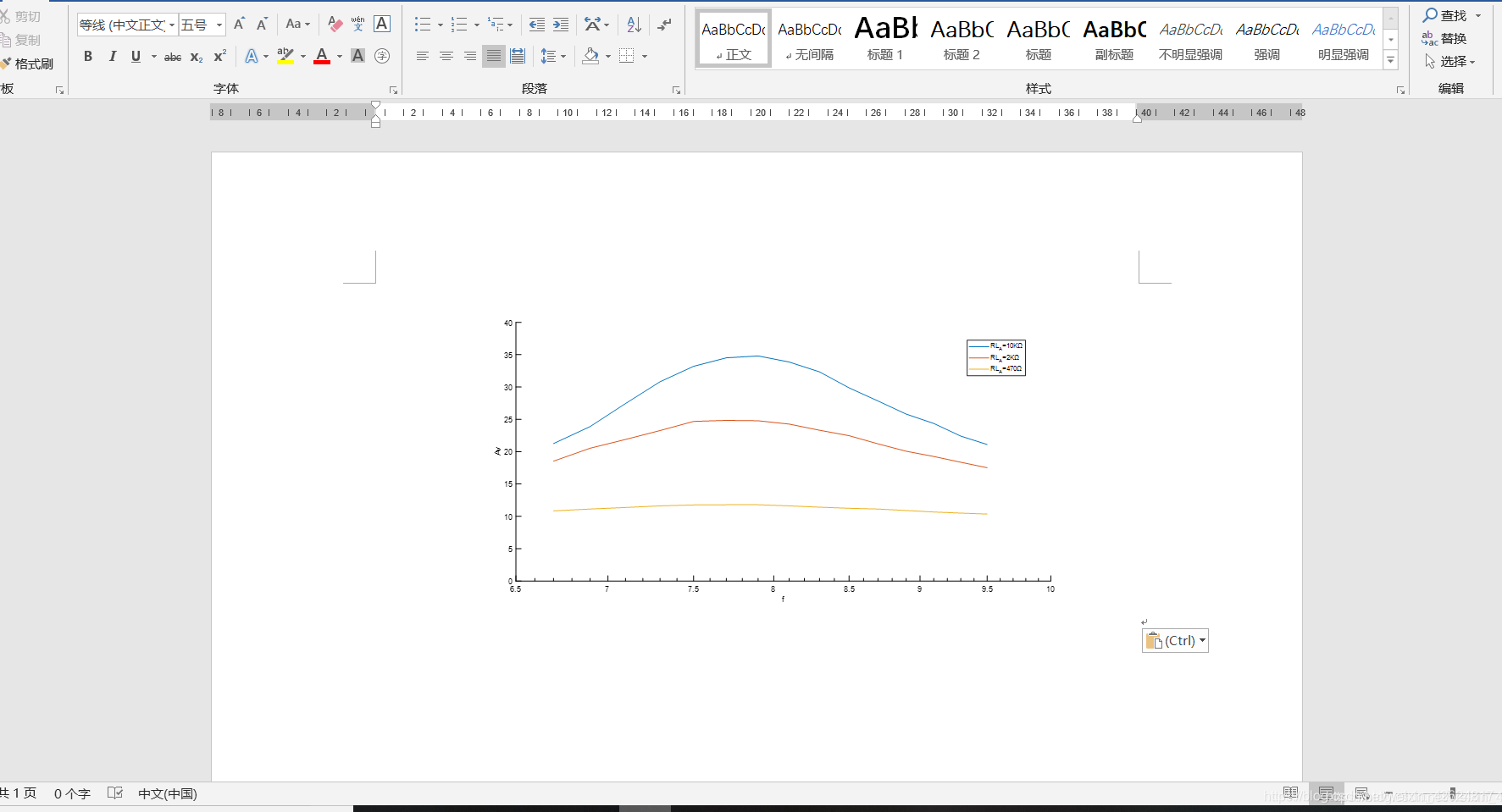Click the 中文(中国) language indicator
Screen dimensions: 1502x812
(x=168, y=793)
